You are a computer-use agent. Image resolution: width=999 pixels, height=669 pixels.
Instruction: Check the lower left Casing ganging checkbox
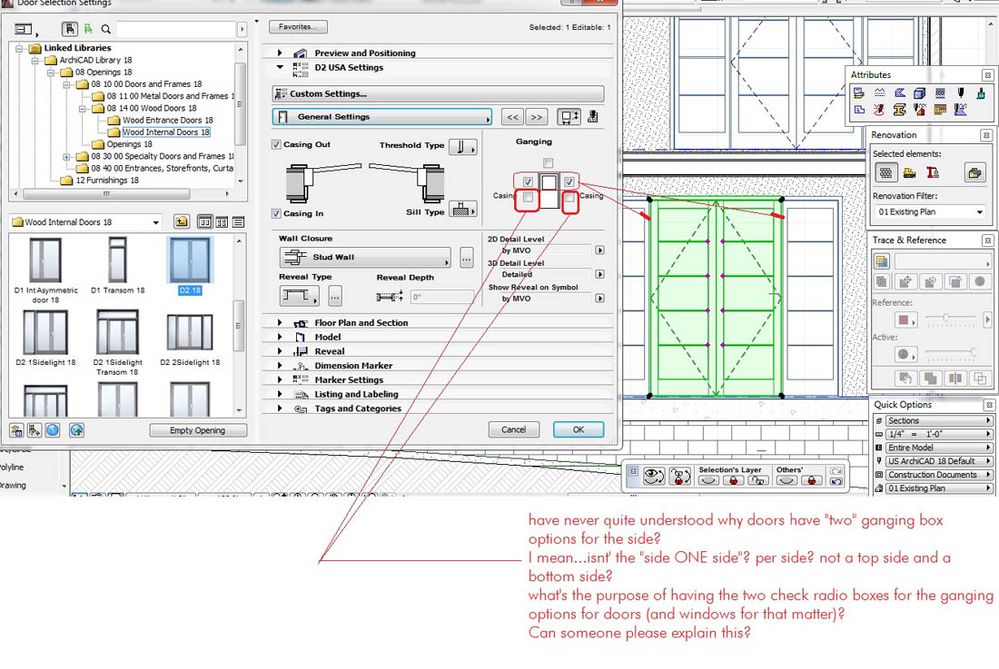528,198
